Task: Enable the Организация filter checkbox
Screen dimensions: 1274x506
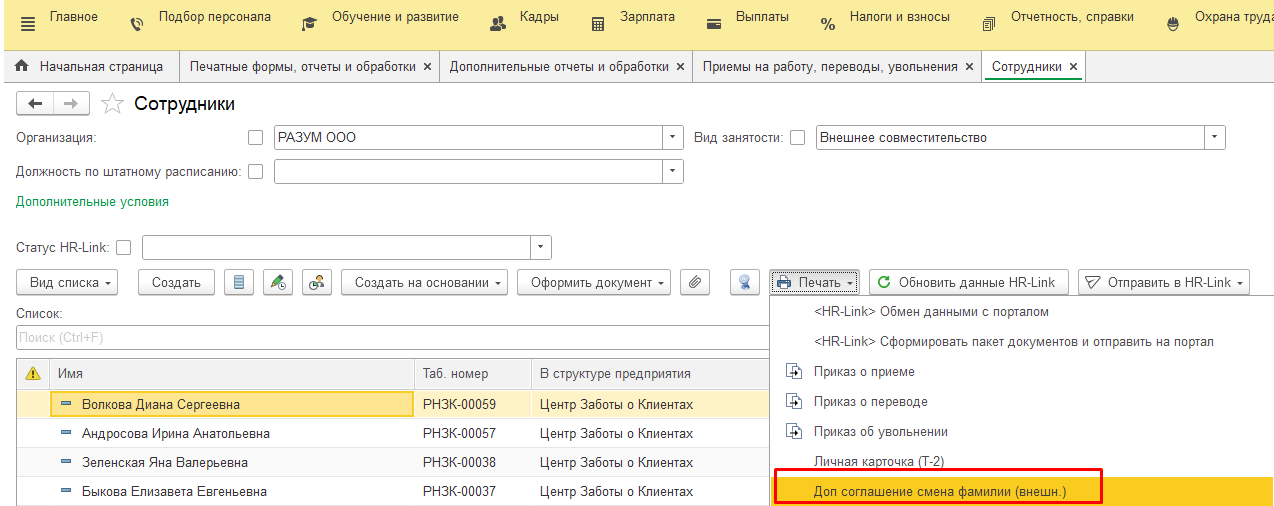Action: (255, 138)
